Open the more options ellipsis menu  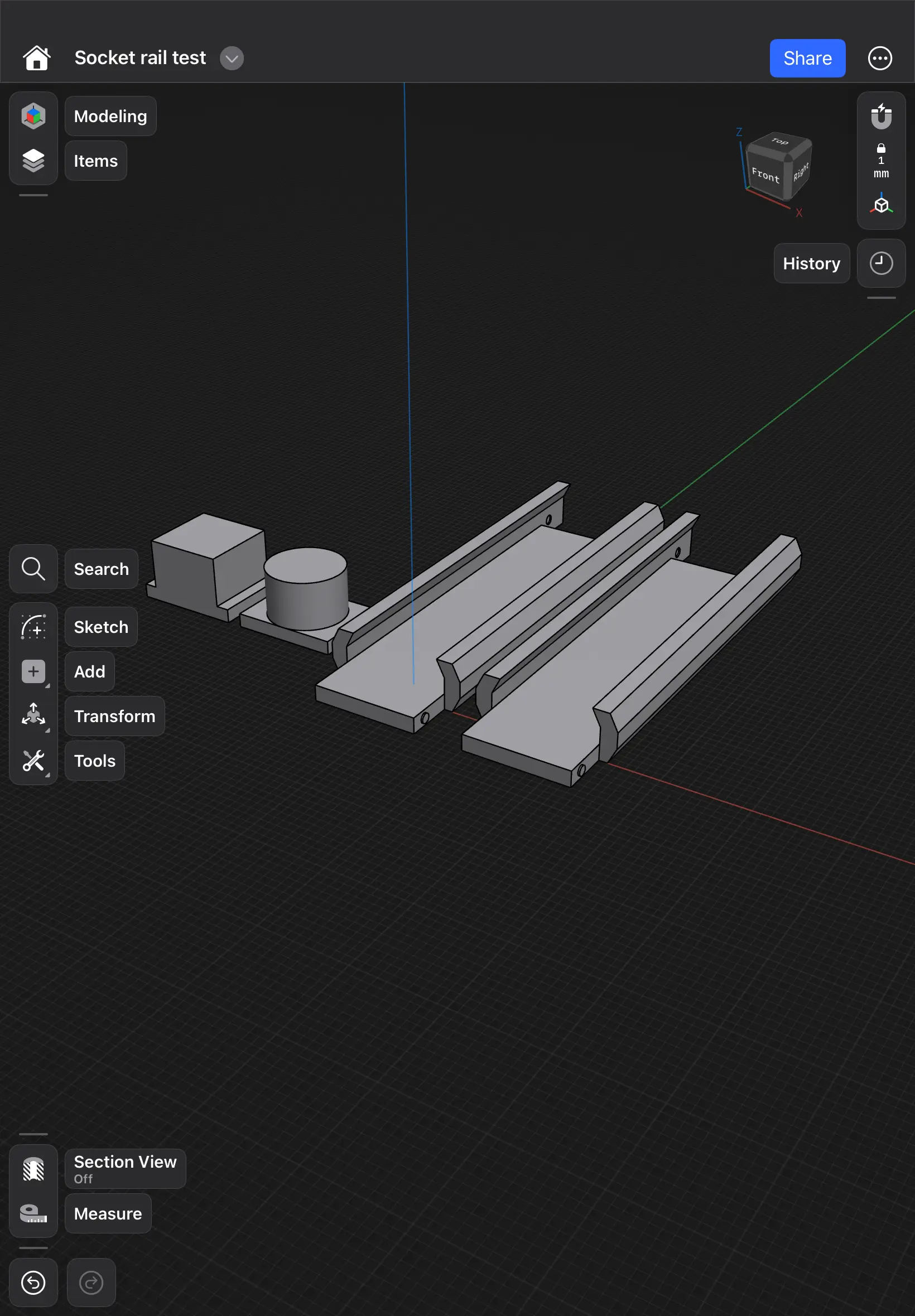coord(879,58)
